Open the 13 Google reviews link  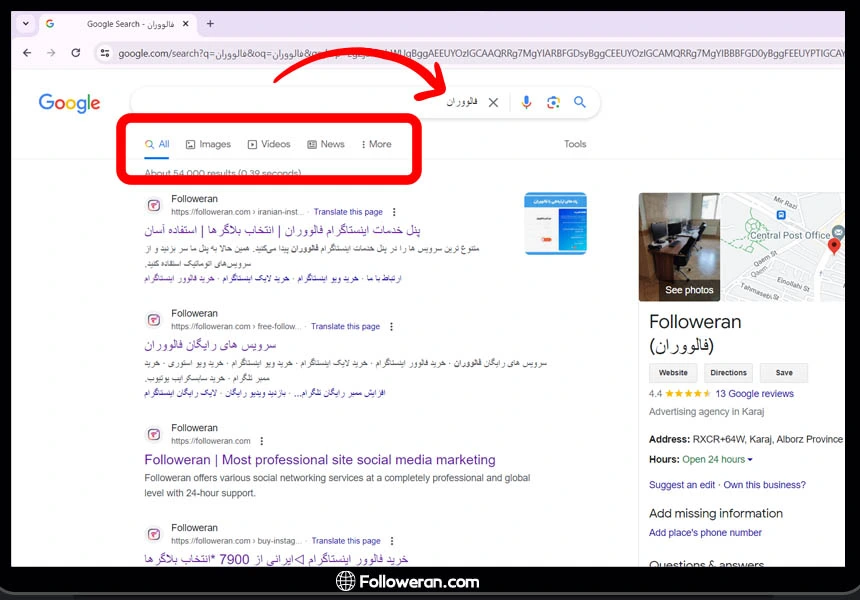tap(754, 394)
